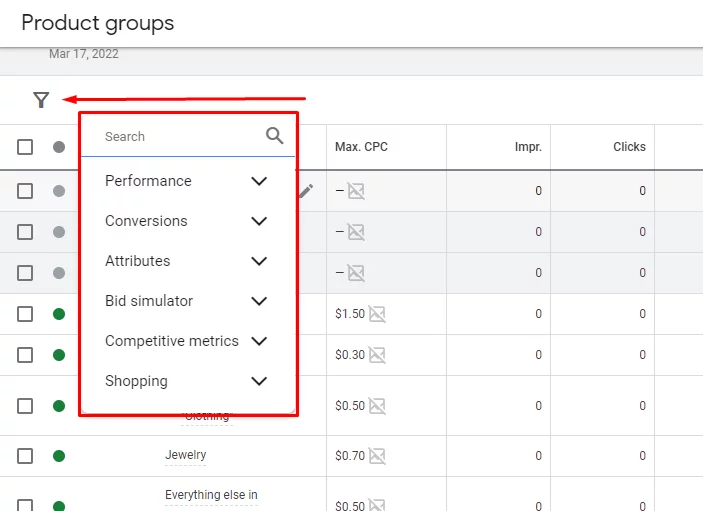Click the $0.70 max CPC bid
The image size is (703, 511).
coord(350,456)
